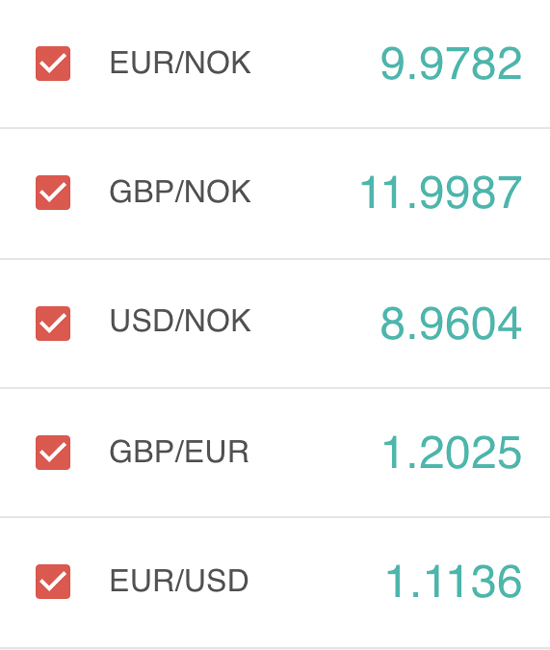This screenshot has width=550, height=650.
Task: Uncheck the EUR/NOK checkbox
Action: tap(53, 63)
